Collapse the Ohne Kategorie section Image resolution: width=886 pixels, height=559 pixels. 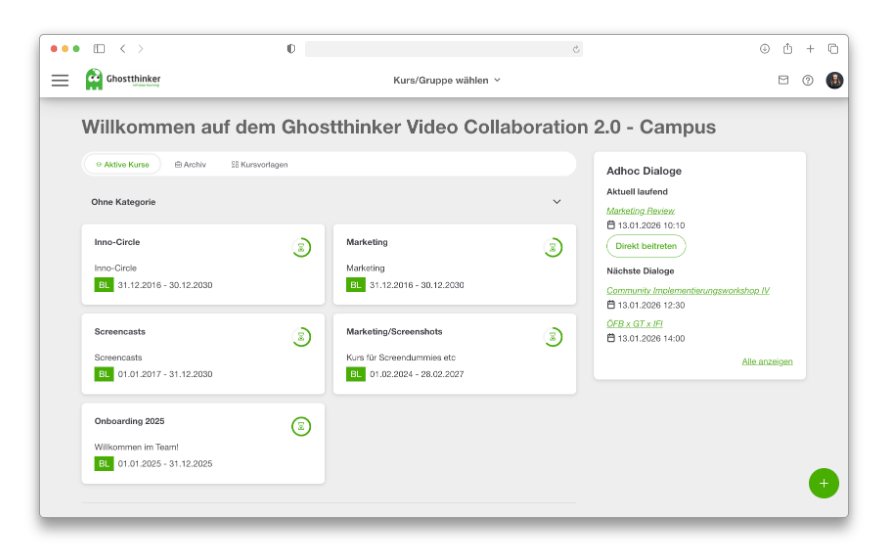click(557, 202)
